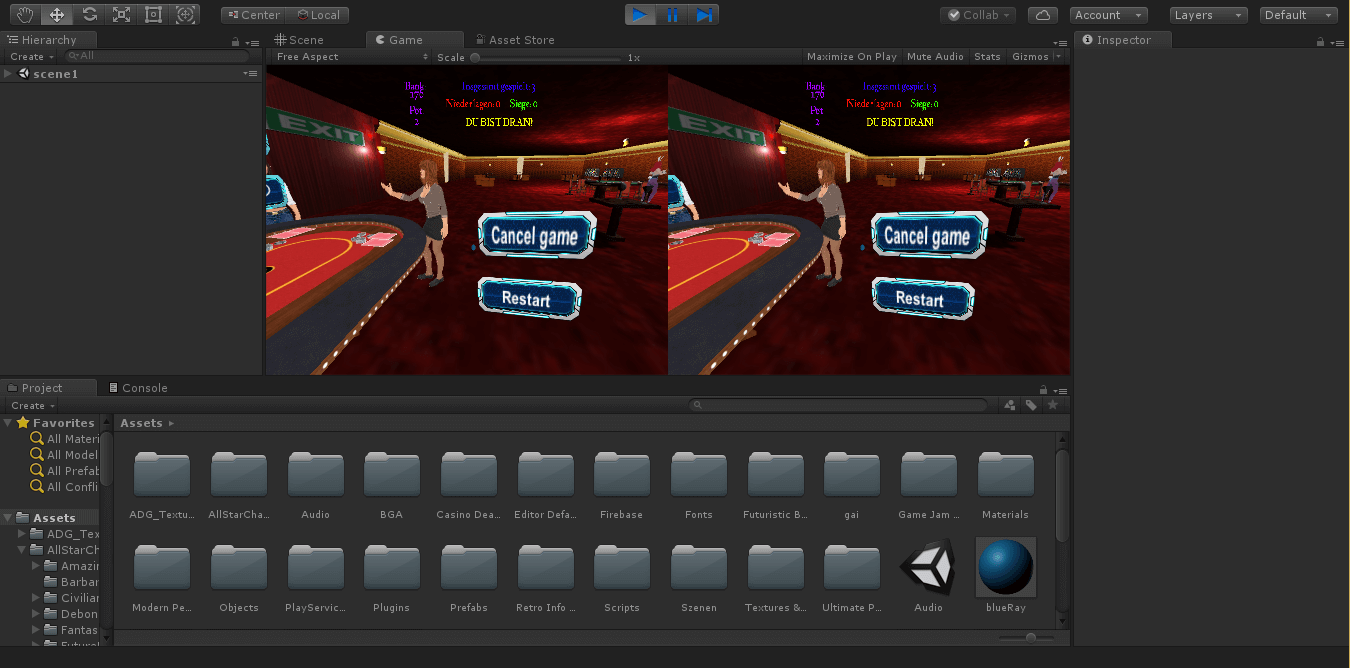Open the Asset Store tab

(x=513, y=40)
